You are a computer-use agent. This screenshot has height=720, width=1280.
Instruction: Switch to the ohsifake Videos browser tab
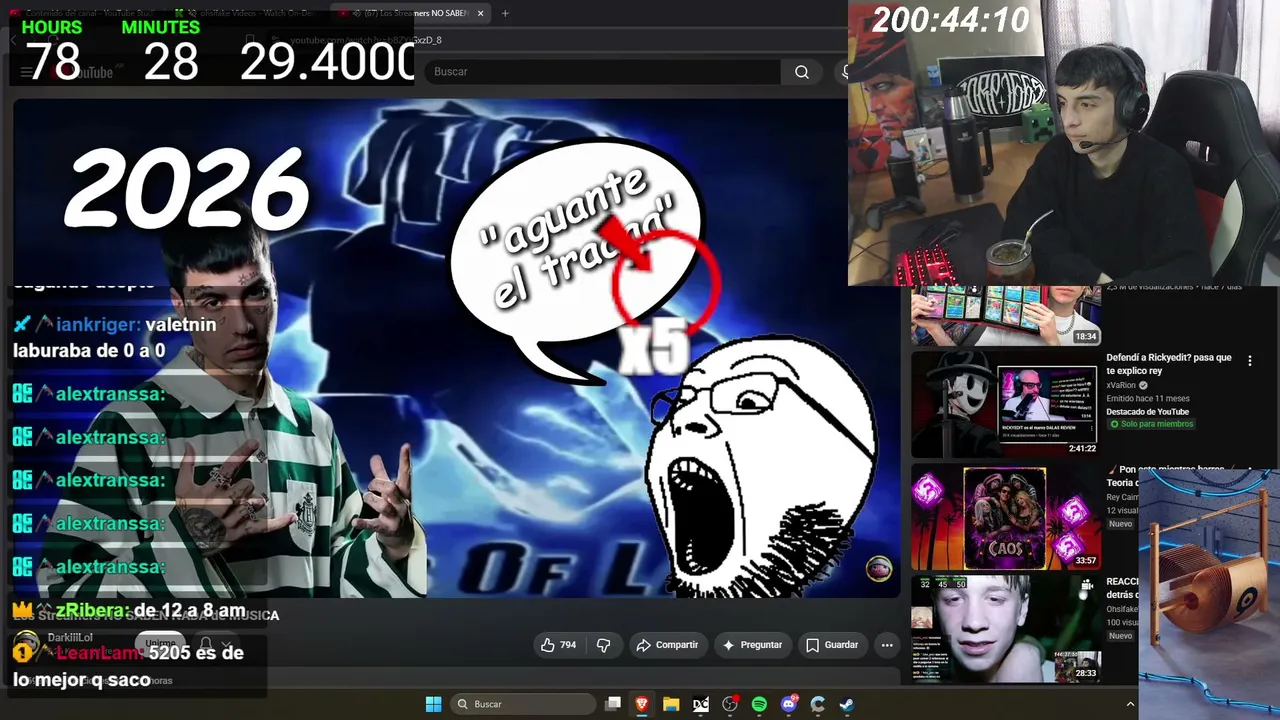tap(253, 13)
